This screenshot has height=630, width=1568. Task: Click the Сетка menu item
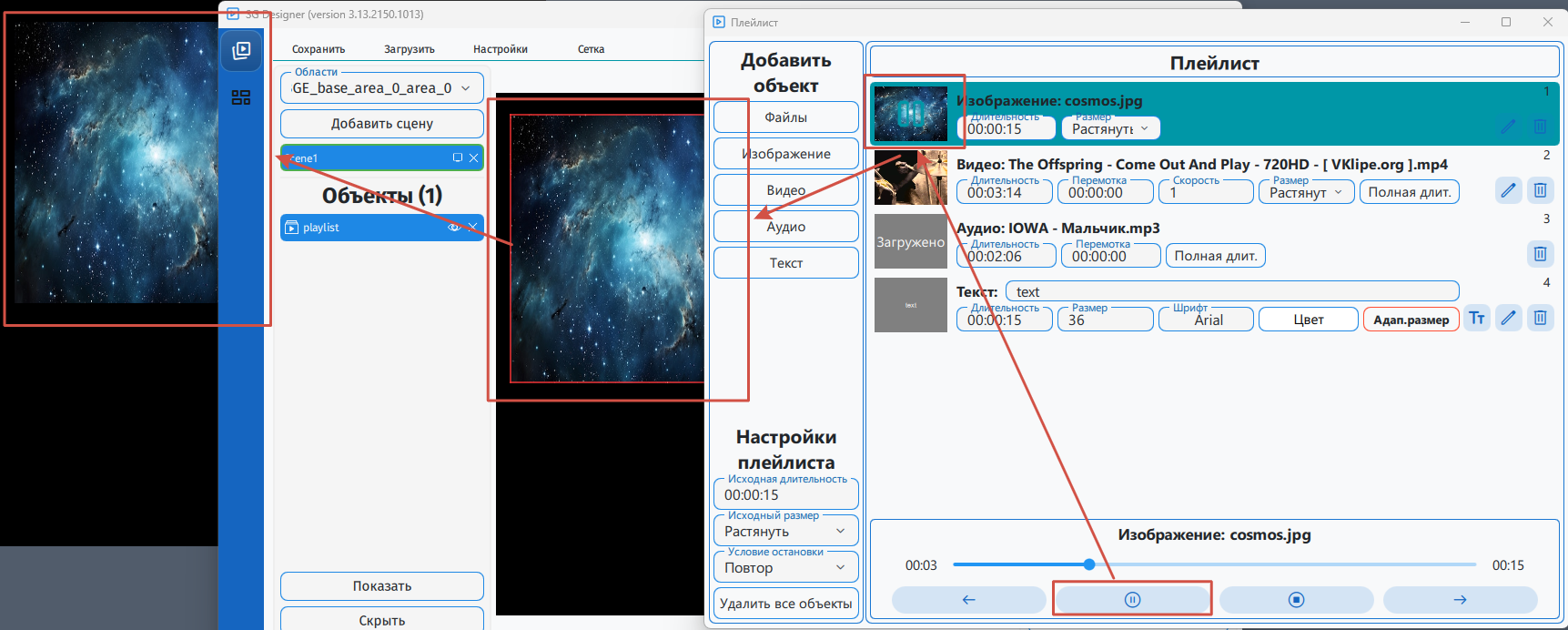coord(591,49)
